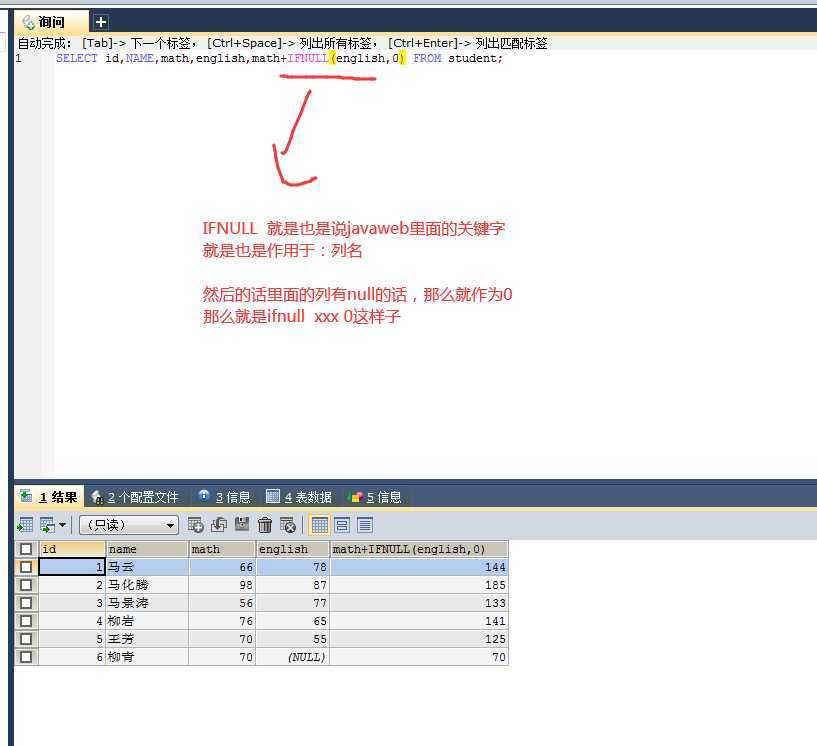Screen dimensions: 817x746
Task: Open the 5 信息 tab
Action: (376, 497)
